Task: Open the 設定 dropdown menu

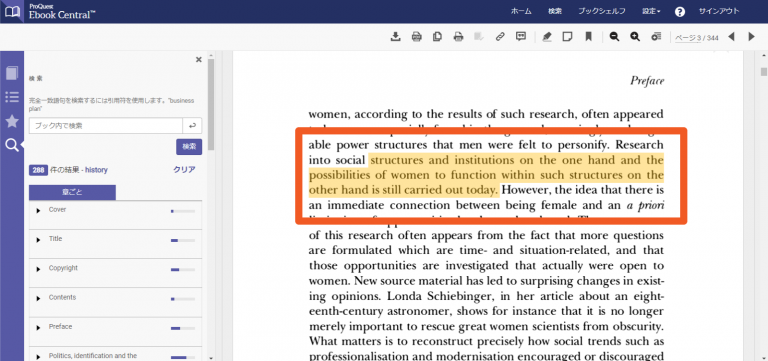Action: coord(651,11)
